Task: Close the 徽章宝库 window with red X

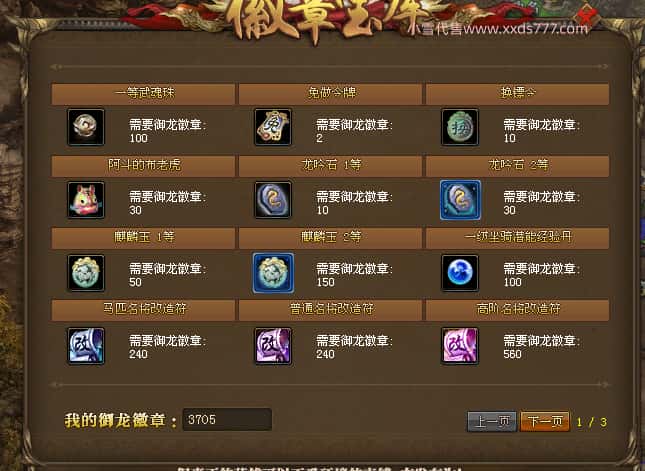Action: click(586, 17)
